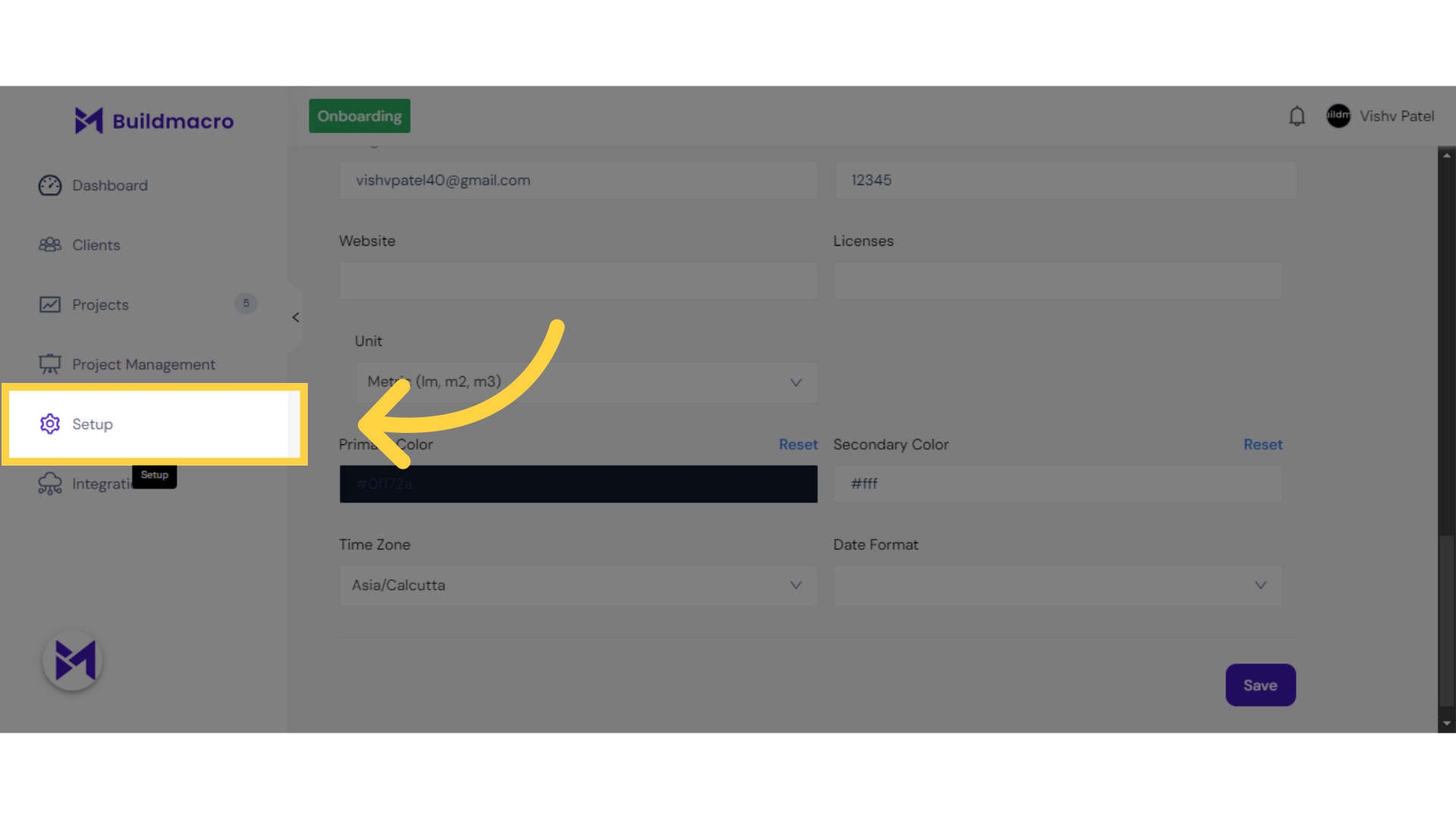Screen dimensions: 1456x819
Task: Collapse the sidebar with the arrow
Action: pyautogui.click(x=296, y=318)
